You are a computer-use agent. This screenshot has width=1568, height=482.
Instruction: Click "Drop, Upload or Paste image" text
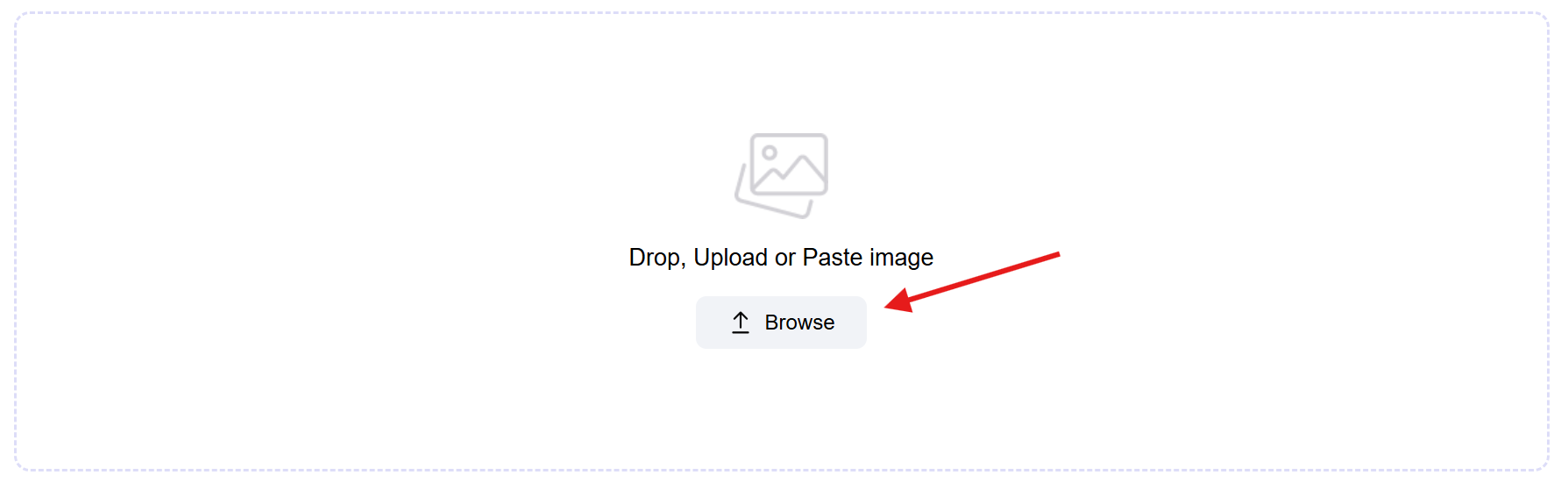[x=781, y=258]
